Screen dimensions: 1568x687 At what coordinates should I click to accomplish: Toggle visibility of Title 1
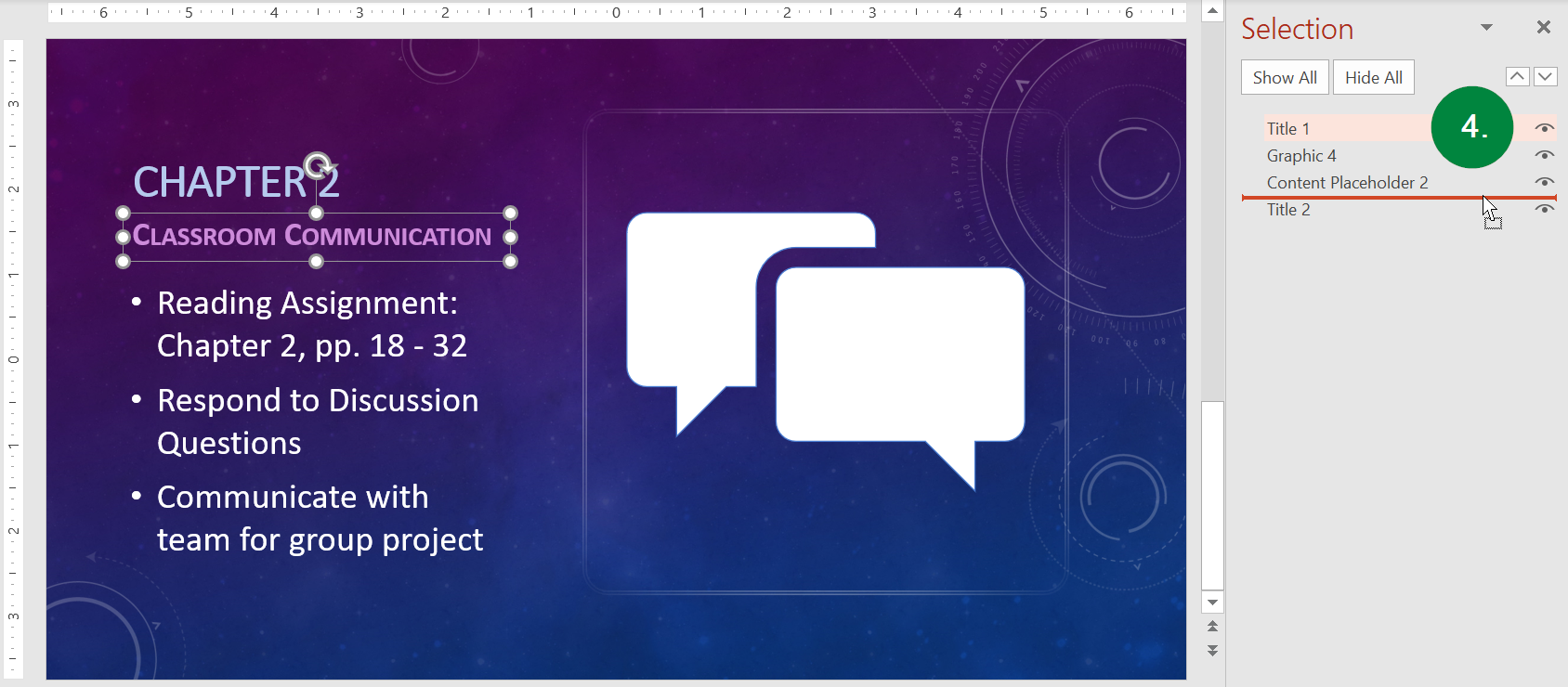tap(1544, 128)
